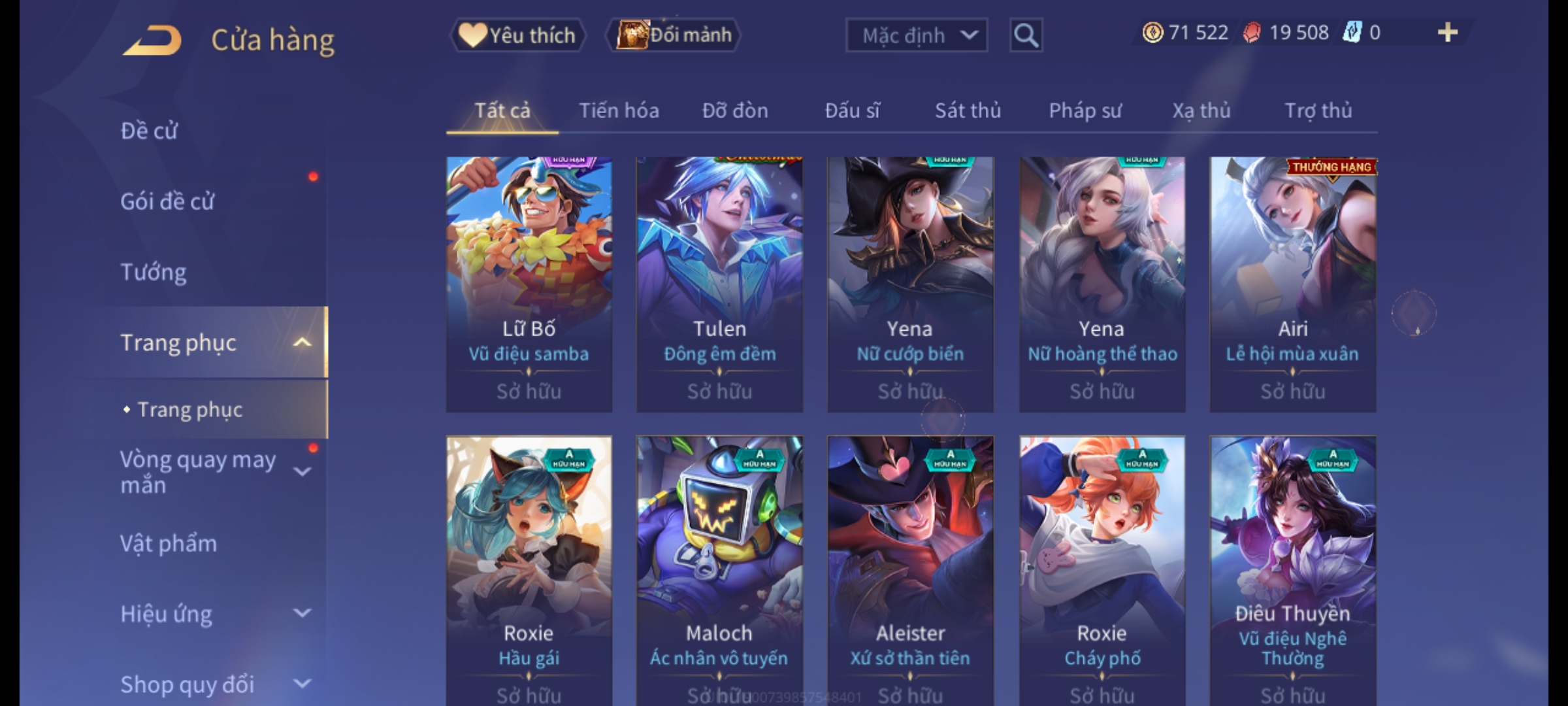The width and height of the screenshot is (1568, 706).
Task: Expand Shop quy đổi section
Action: 302,684
